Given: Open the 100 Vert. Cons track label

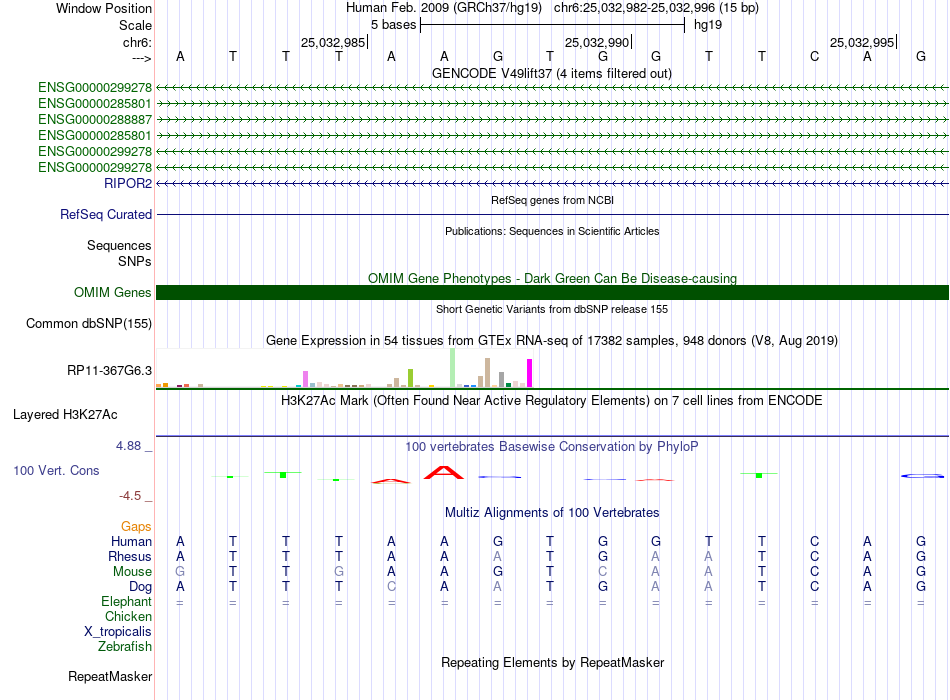Looking at the screenshot, I should point(56,470).
